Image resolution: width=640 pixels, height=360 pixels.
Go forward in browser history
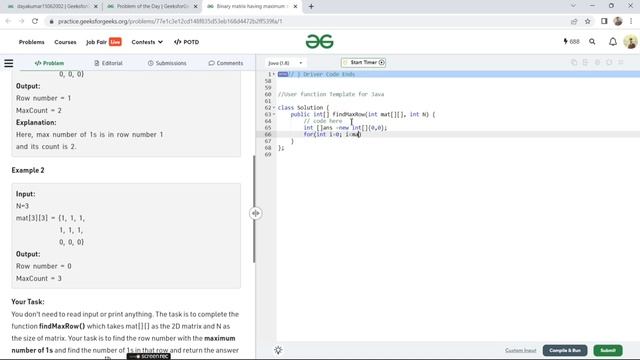[21, 21]
